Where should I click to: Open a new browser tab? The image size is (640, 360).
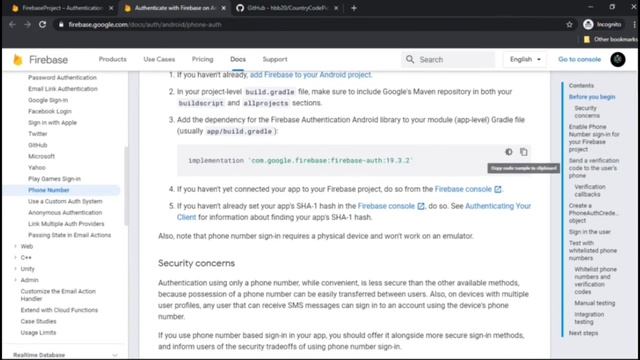354,8
